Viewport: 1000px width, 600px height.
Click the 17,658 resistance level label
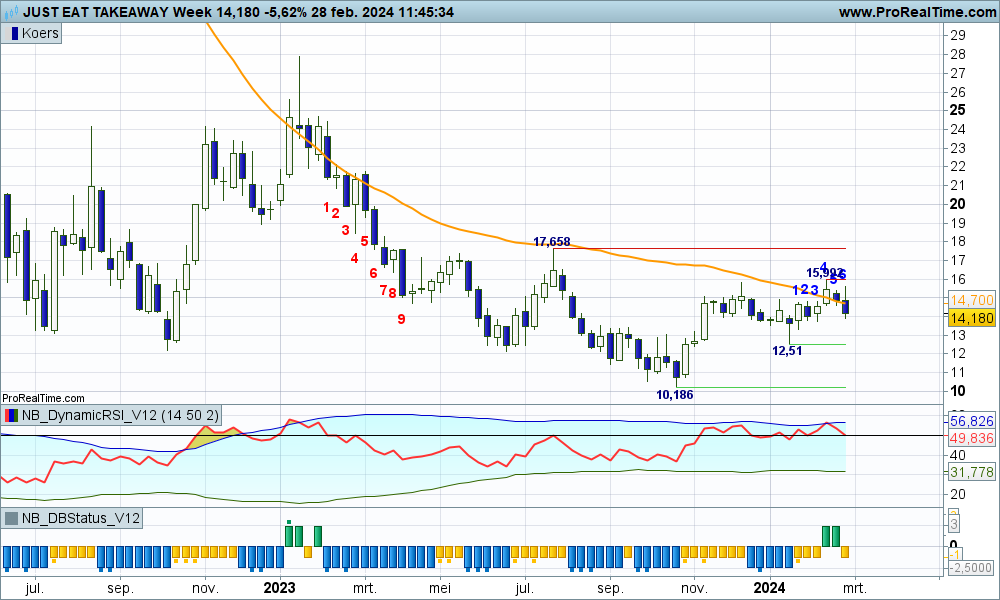click(552, 241)
